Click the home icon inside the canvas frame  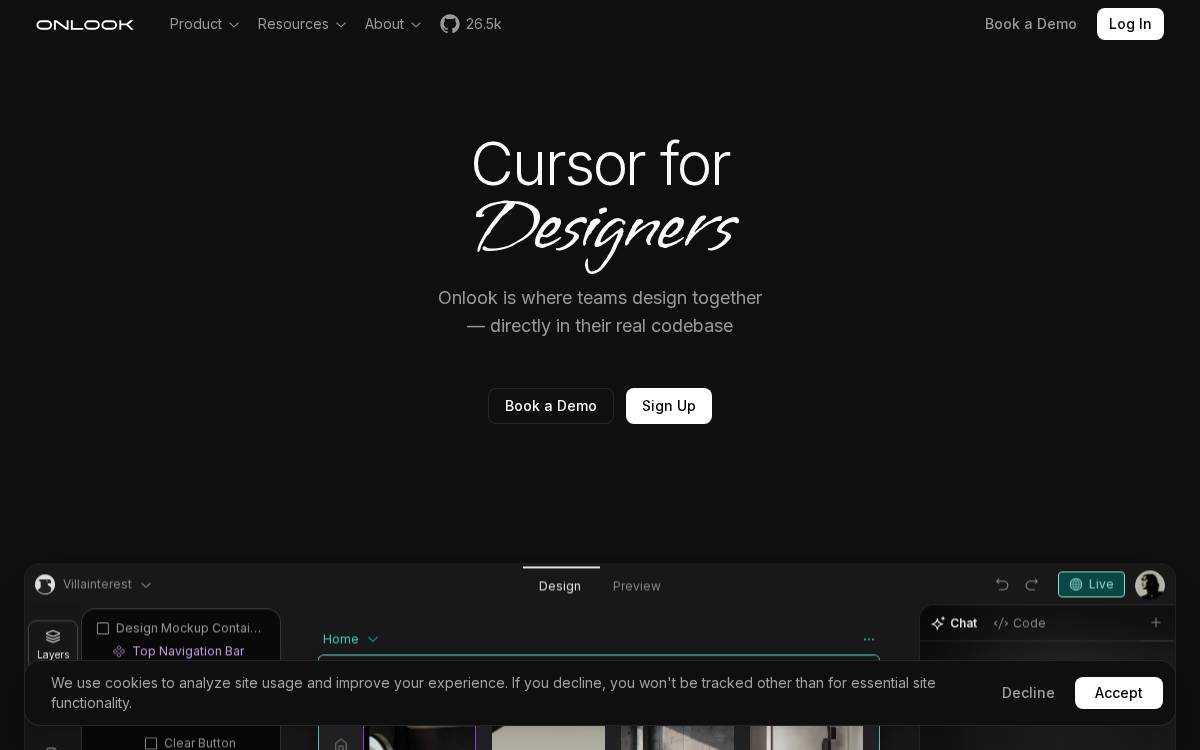pos(341,744)
